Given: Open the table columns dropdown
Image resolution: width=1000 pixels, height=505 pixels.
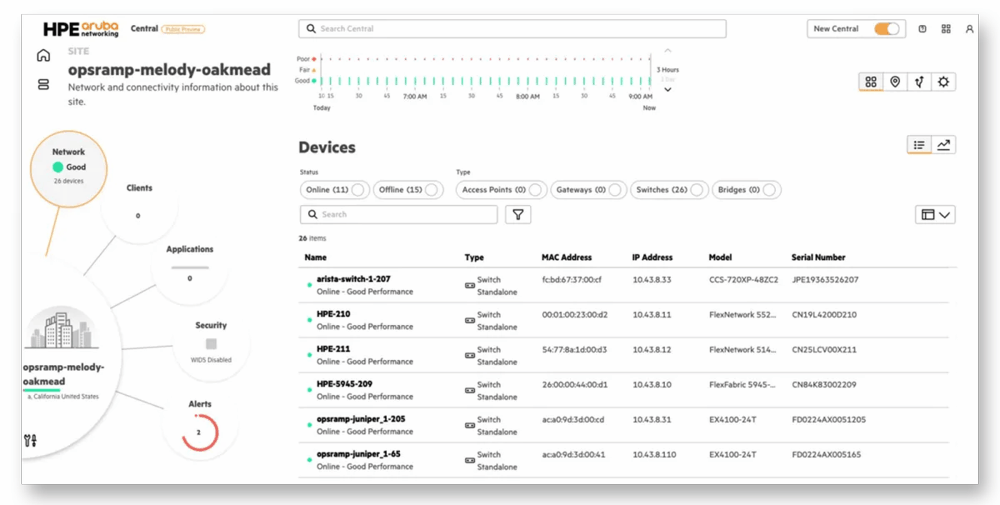Looking at the screenshot, I should pyautogui.click(x=935, y=215).
